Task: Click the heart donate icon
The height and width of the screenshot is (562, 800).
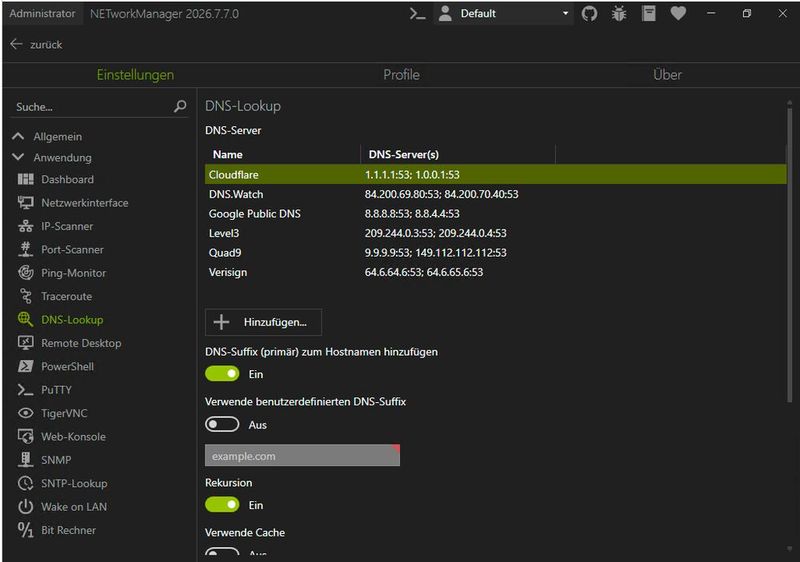Action: [x=678, y=13]
